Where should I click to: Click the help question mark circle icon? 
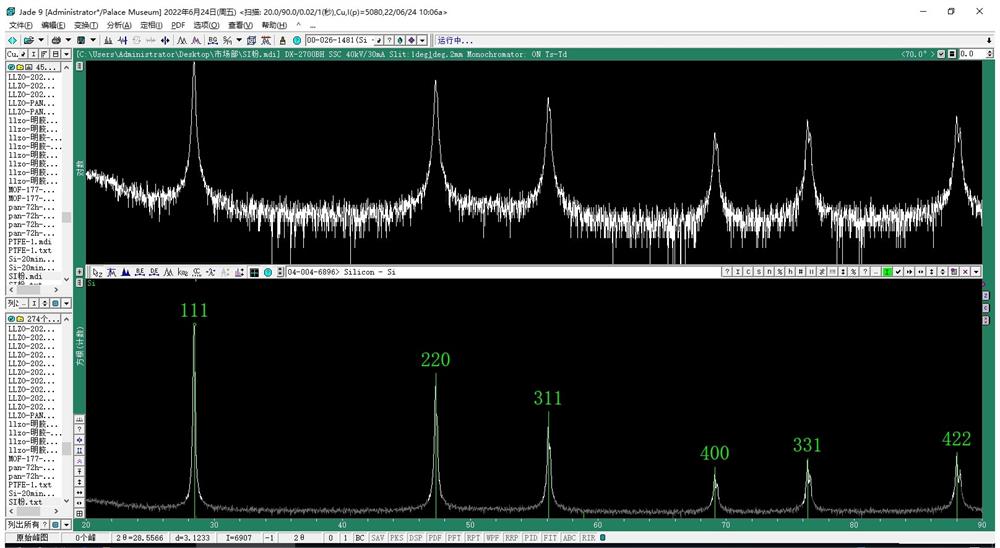[297, 40]
